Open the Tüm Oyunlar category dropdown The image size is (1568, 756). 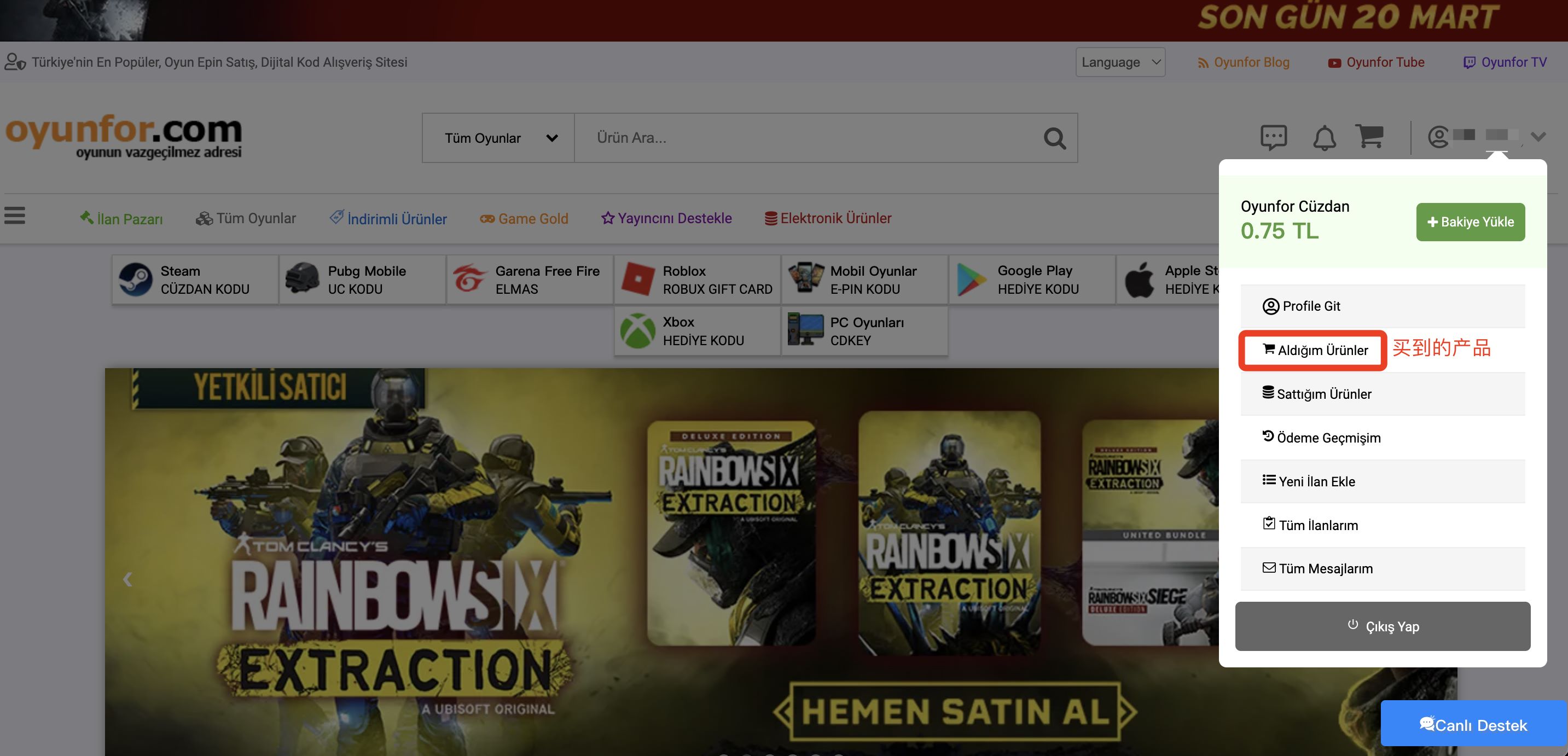pos(498,138)
